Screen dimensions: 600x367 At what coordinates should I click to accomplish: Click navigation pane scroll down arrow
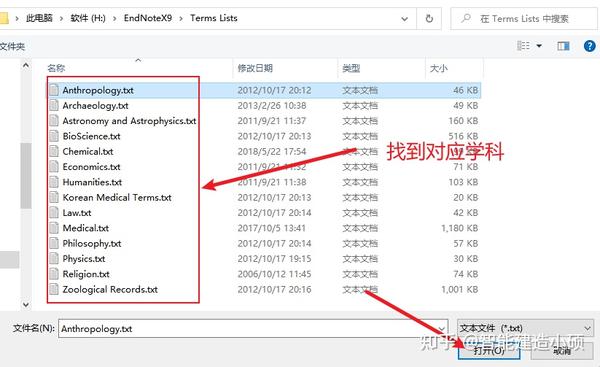(26, 305)
